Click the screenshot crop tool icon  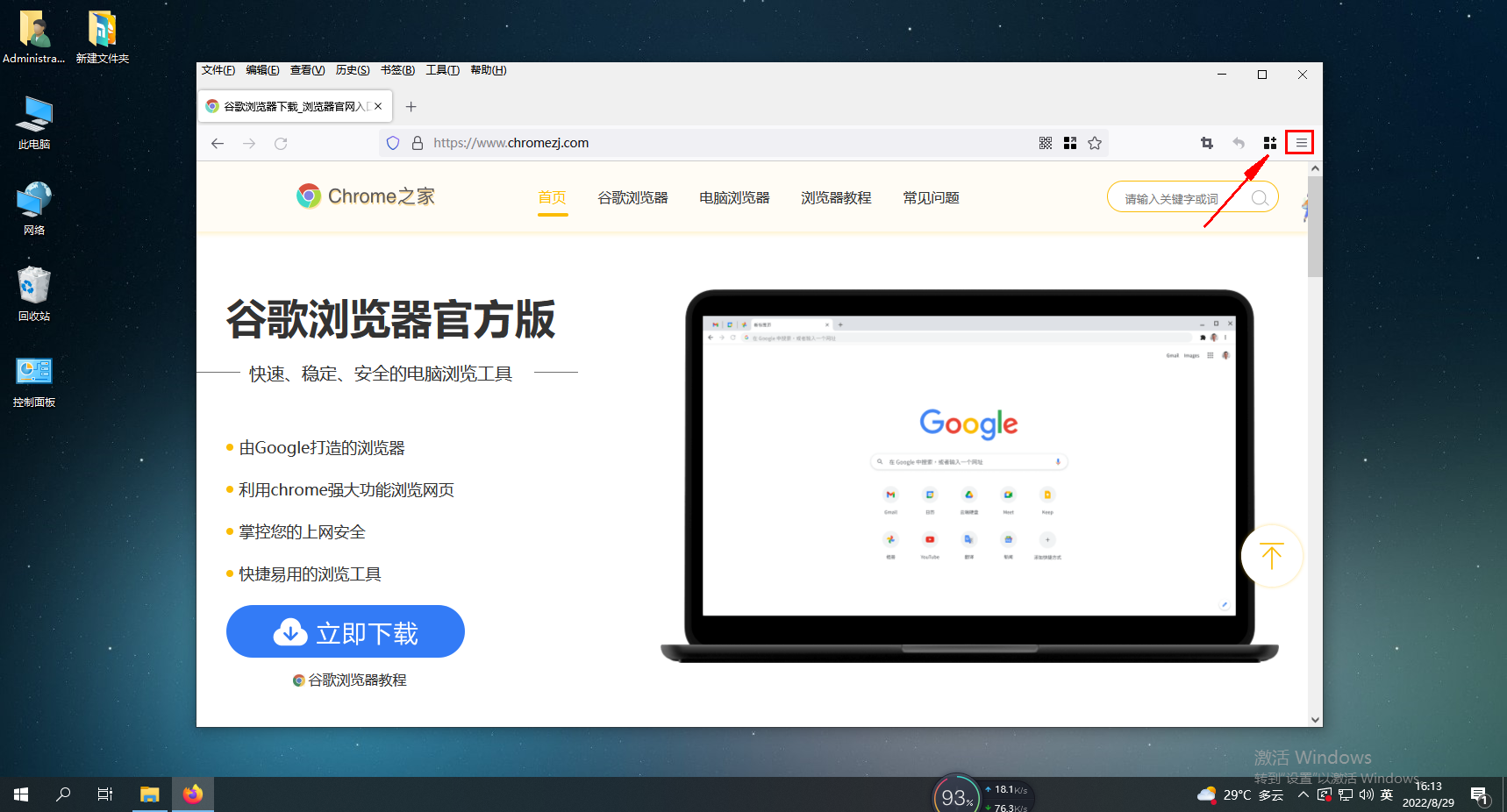1206,143
